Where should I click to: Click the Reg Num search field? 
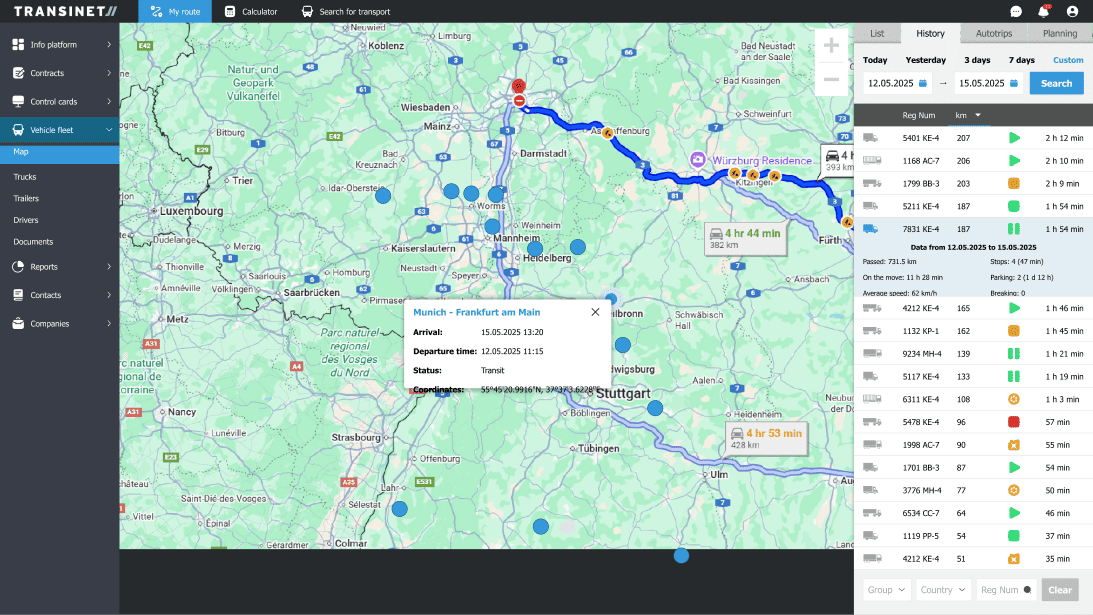(x=1004, y=590)
